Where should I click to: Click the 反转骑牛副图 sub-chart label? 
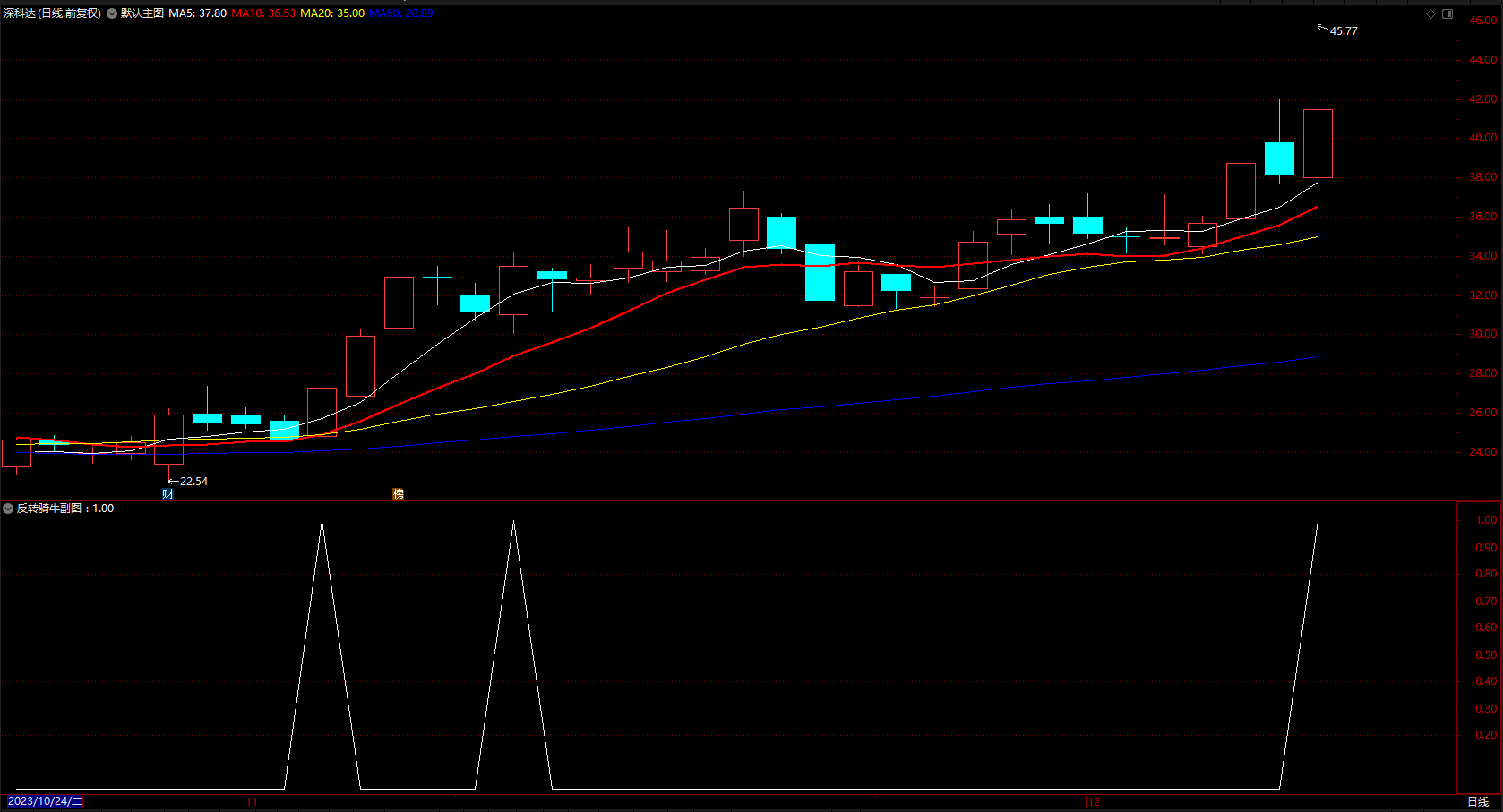coord(49,509)
